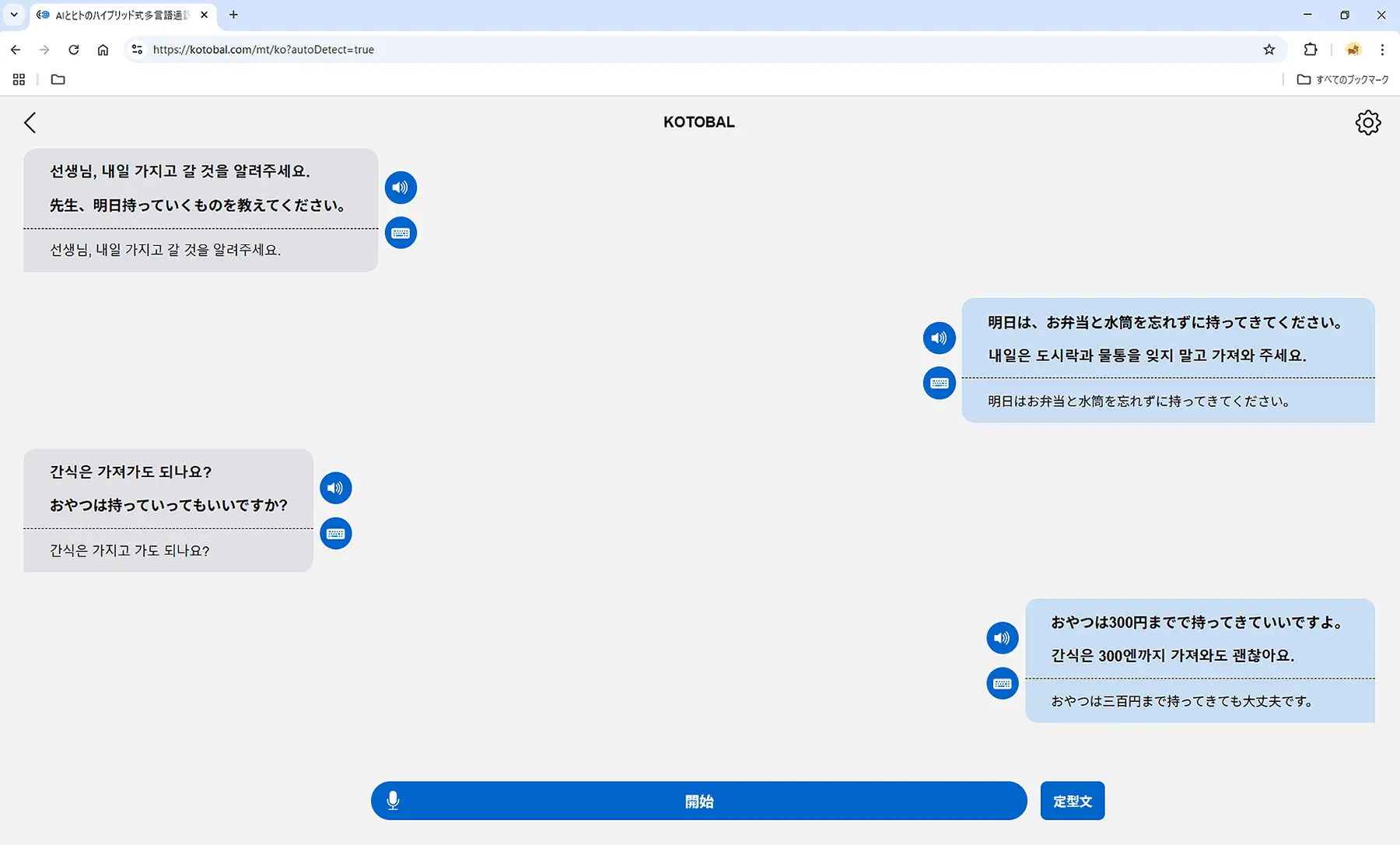
Task: Expand the tab search dropdown
Action: [x=14, y=15]
